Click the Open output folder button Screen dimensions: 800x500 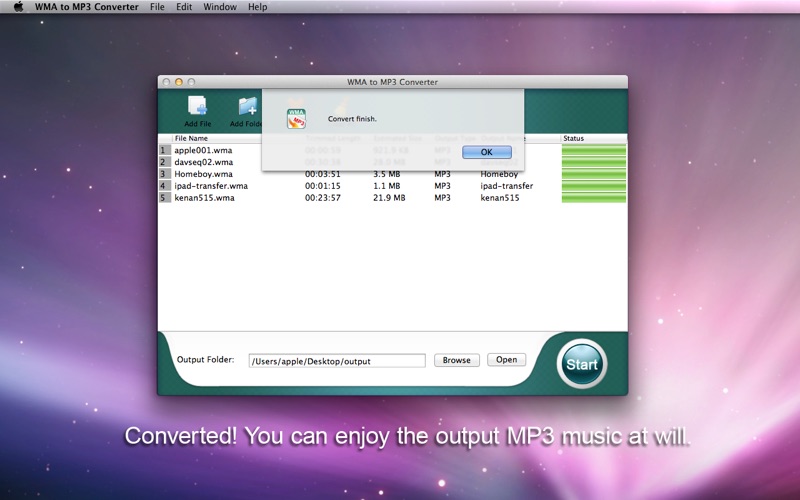click(x=507, y=360)
